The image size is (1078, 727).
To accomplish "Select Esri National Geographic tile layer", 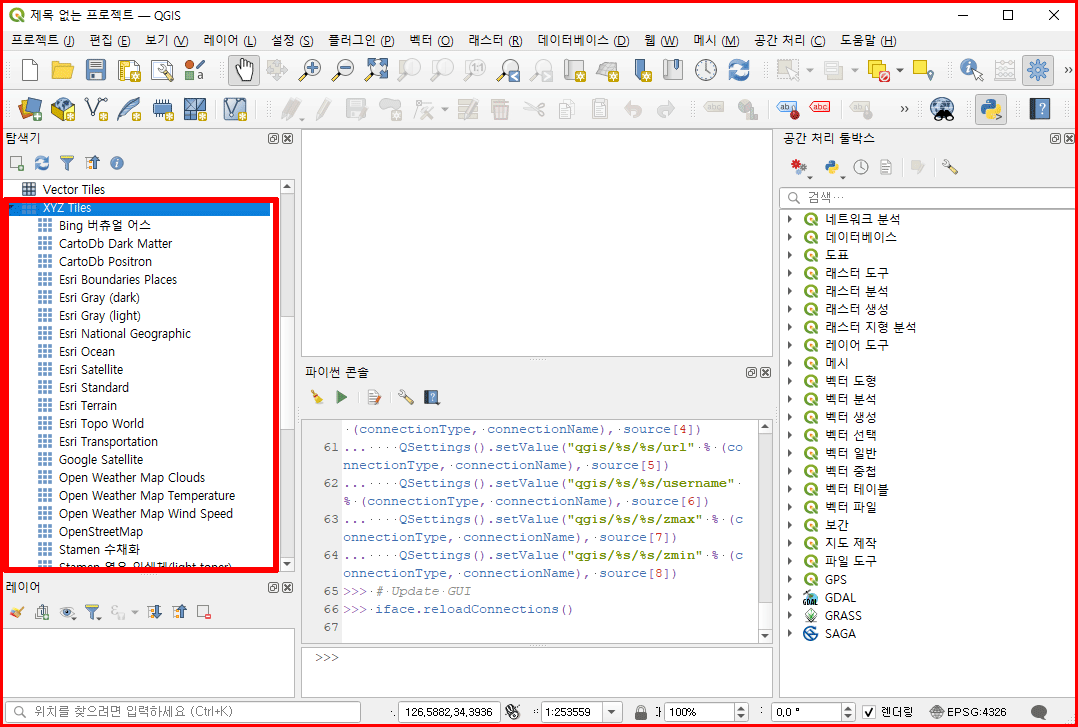I will point(124,334).
